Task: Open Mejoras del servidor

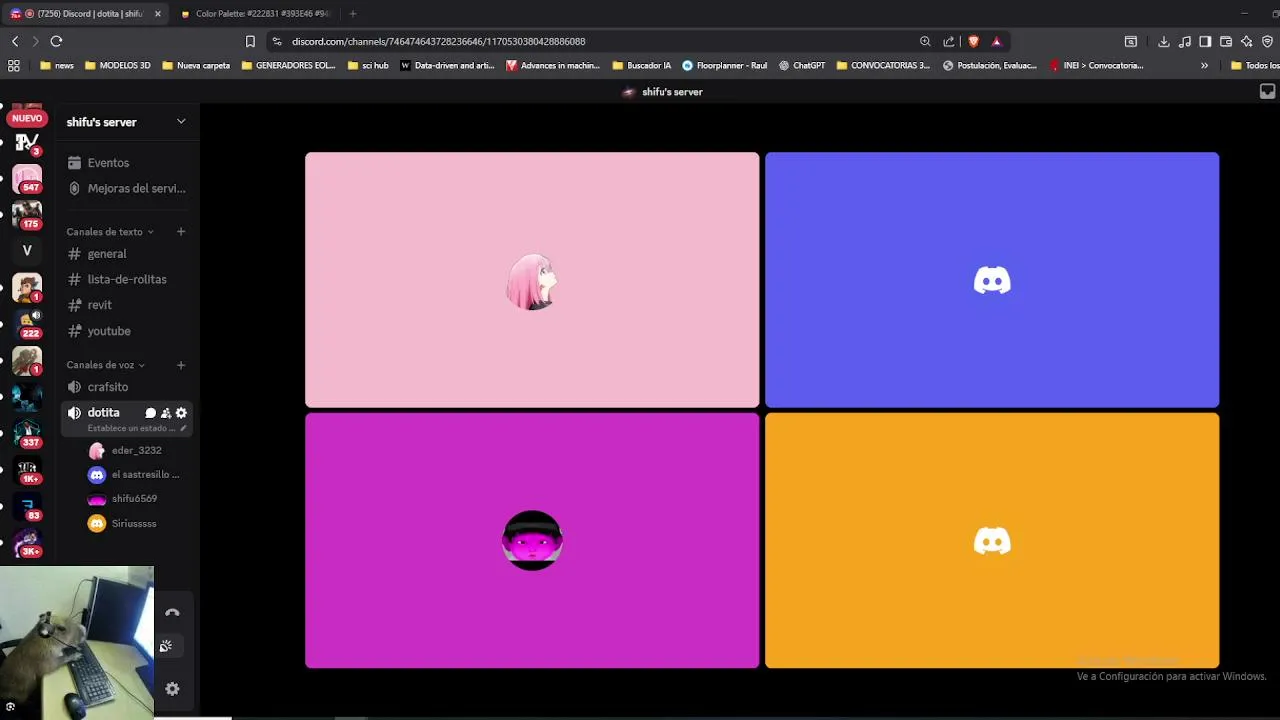Action: click(x=127, y=188)
